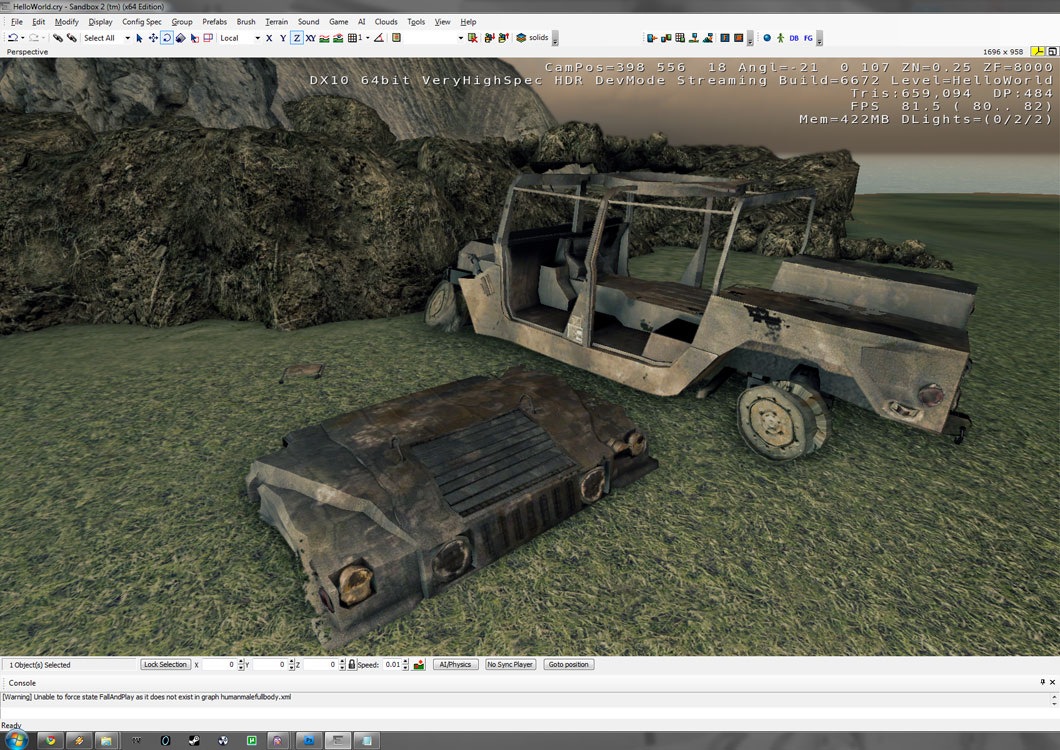Expand the solids toolbar overflow

point(555,38)
